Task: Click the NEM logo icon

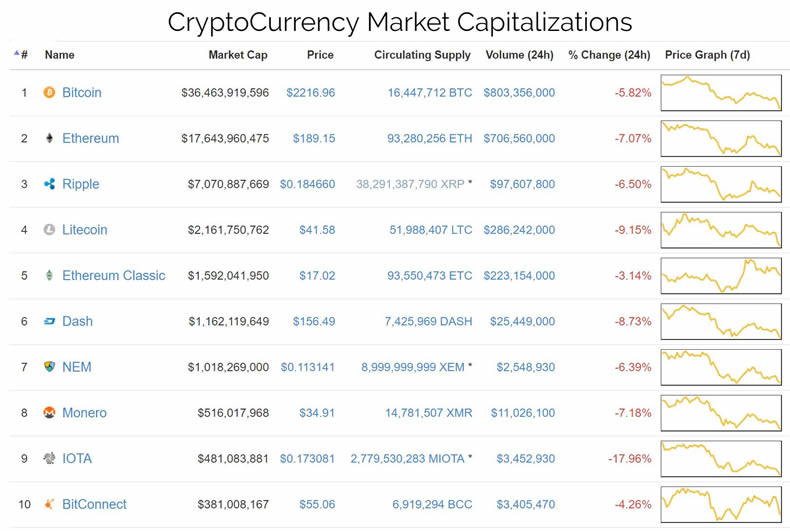Action: [49, 367]
